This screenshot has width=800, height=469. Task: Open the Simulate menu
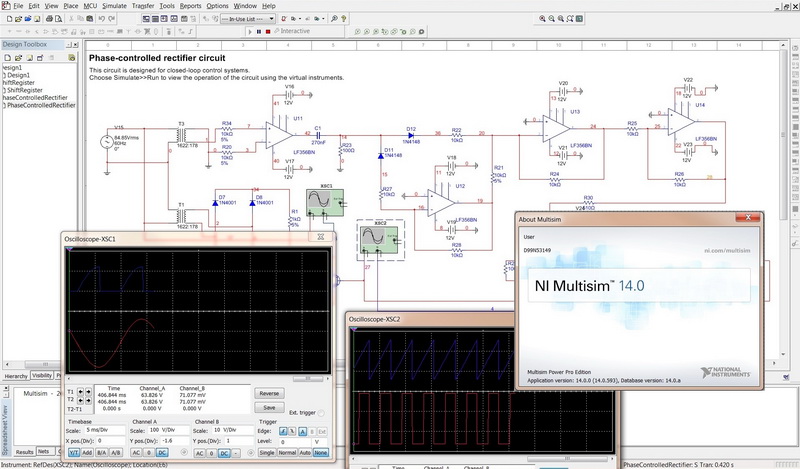coord(114,6)
